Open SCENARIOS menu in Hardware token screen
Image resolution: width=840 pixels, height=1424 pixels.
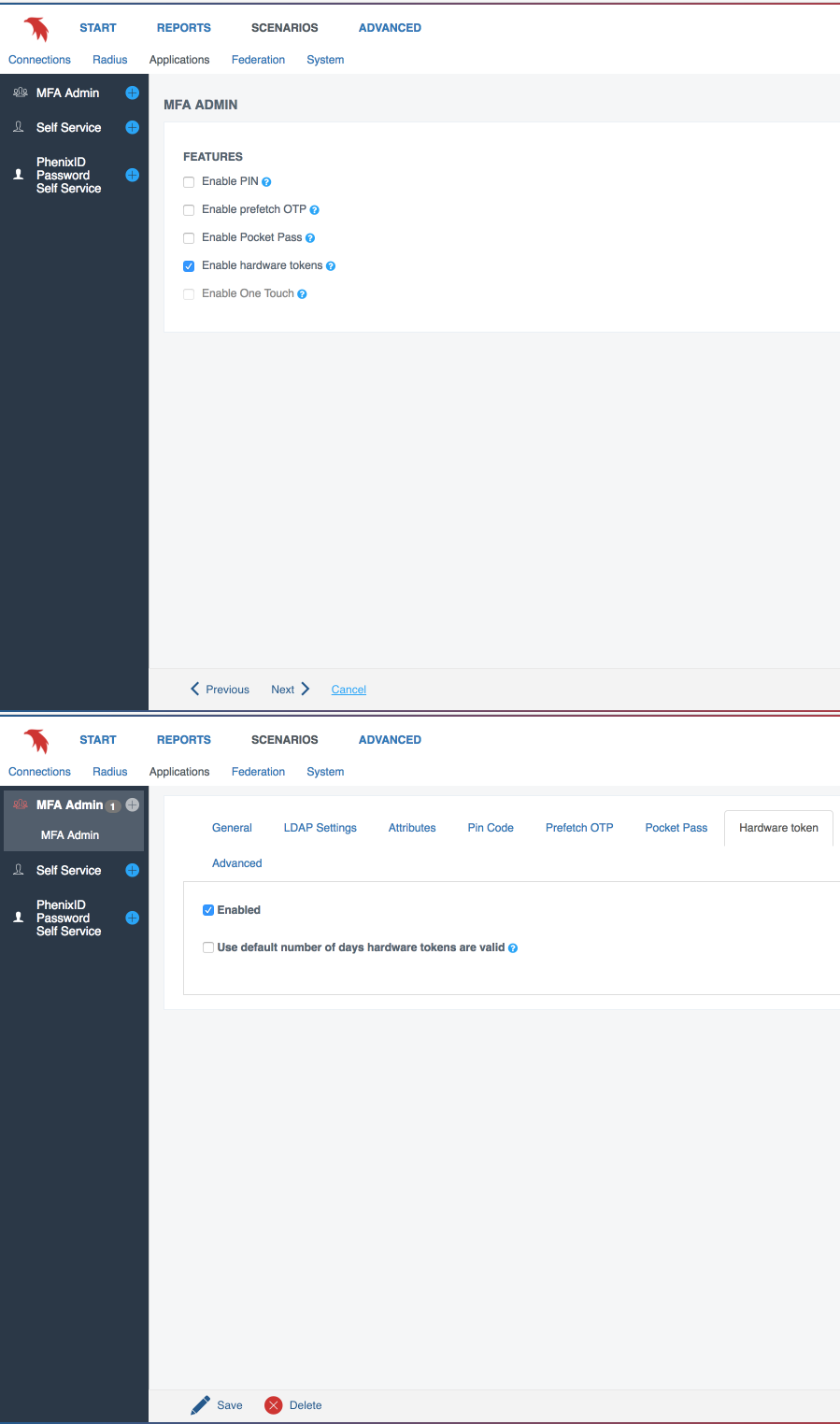[x=285, y=740]
